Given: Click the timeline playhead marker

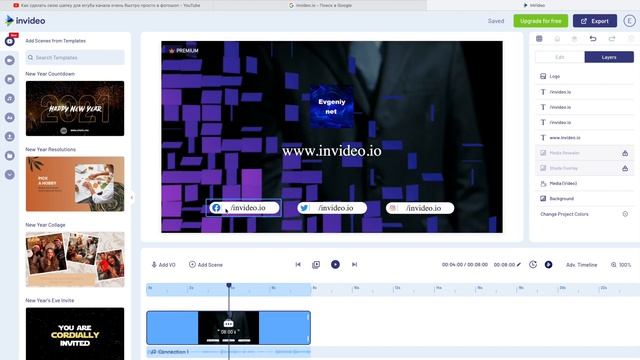Looking at the screenshot, I should click(229, 285).
